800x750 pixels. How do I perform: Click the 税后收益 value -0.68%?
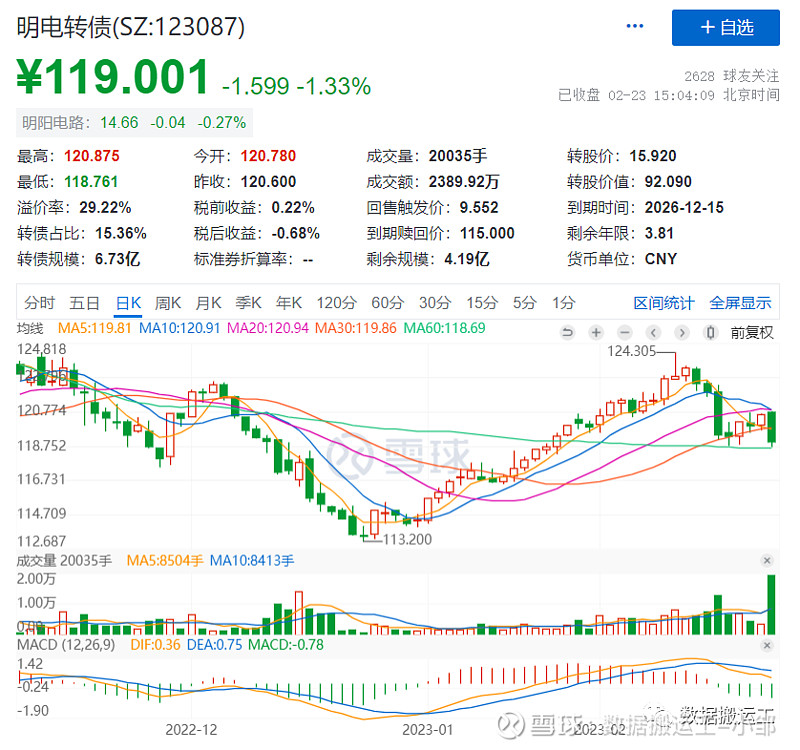click(x=295, y=234)
